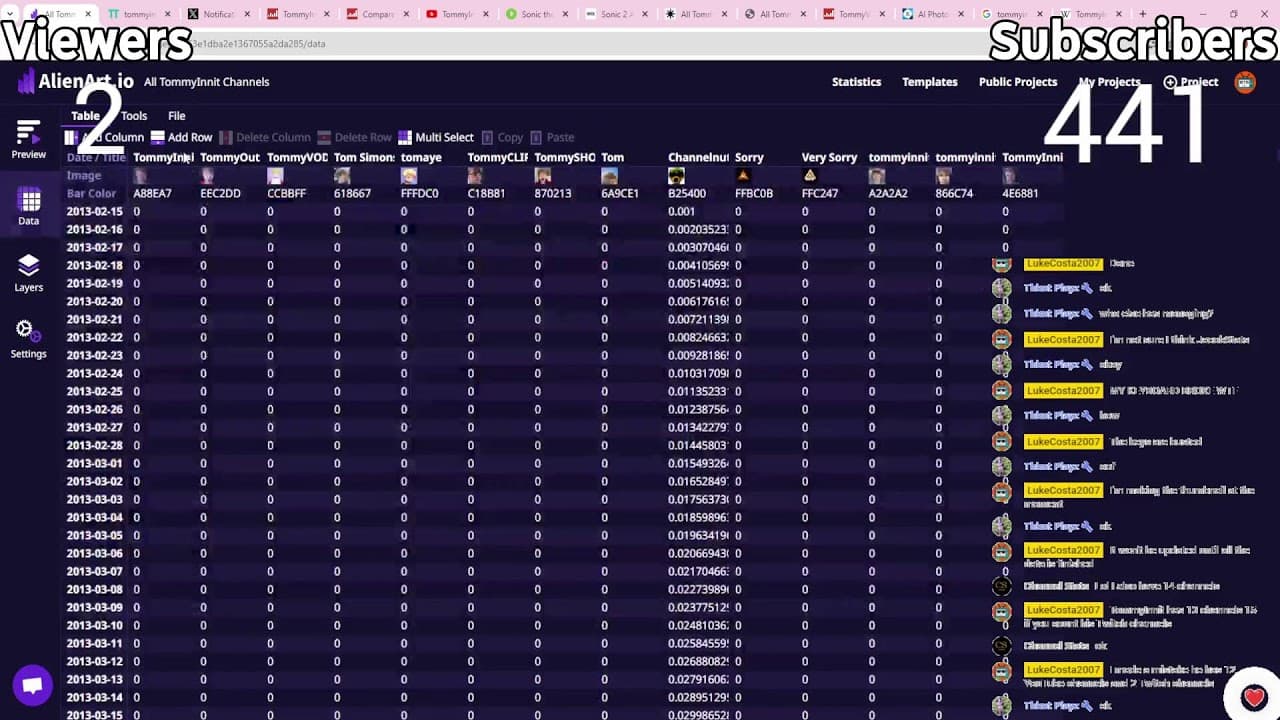
Task: Open the Statistics page link
Action: tap(856, 82)
